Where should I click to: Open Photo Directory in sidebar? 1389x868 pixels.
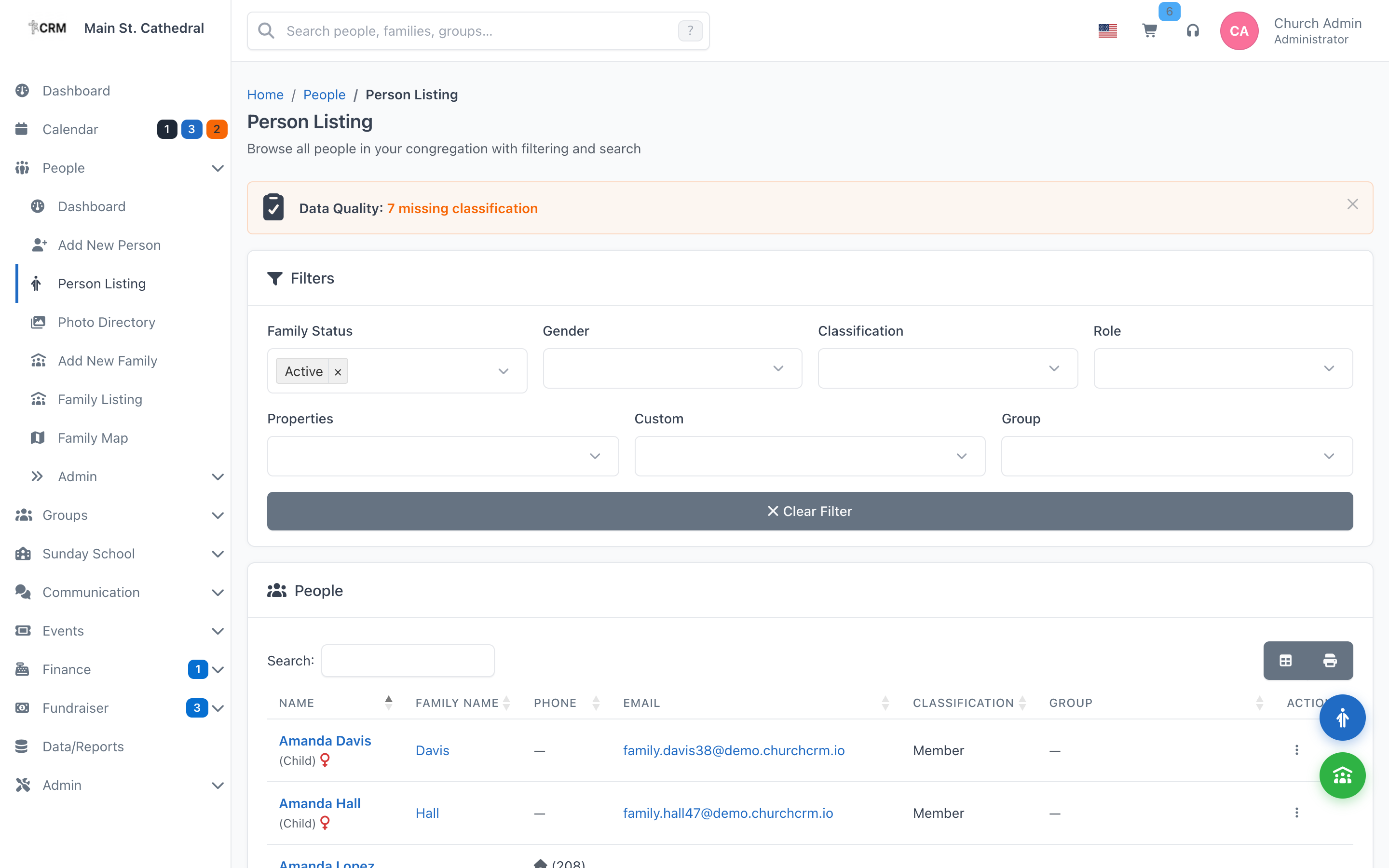coord(106,322)
